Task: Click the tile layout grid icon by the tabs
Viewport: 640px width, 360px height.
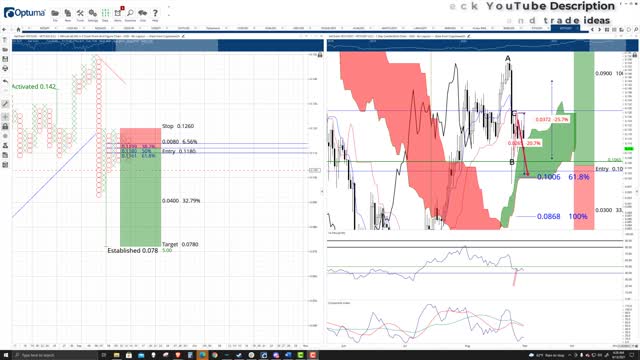Action: (607, 29)
